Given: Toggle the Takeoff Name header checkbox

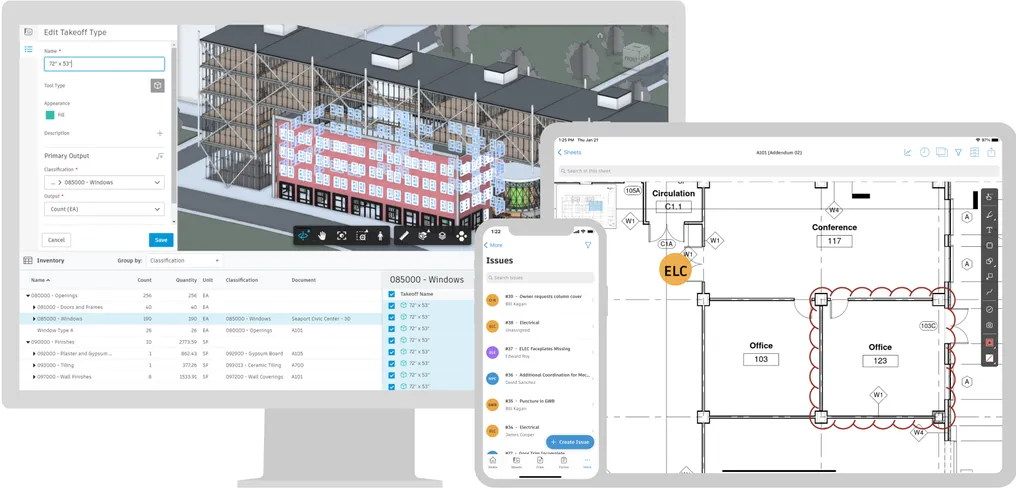Looking at the screenshot, I should [x=391, y=294].
